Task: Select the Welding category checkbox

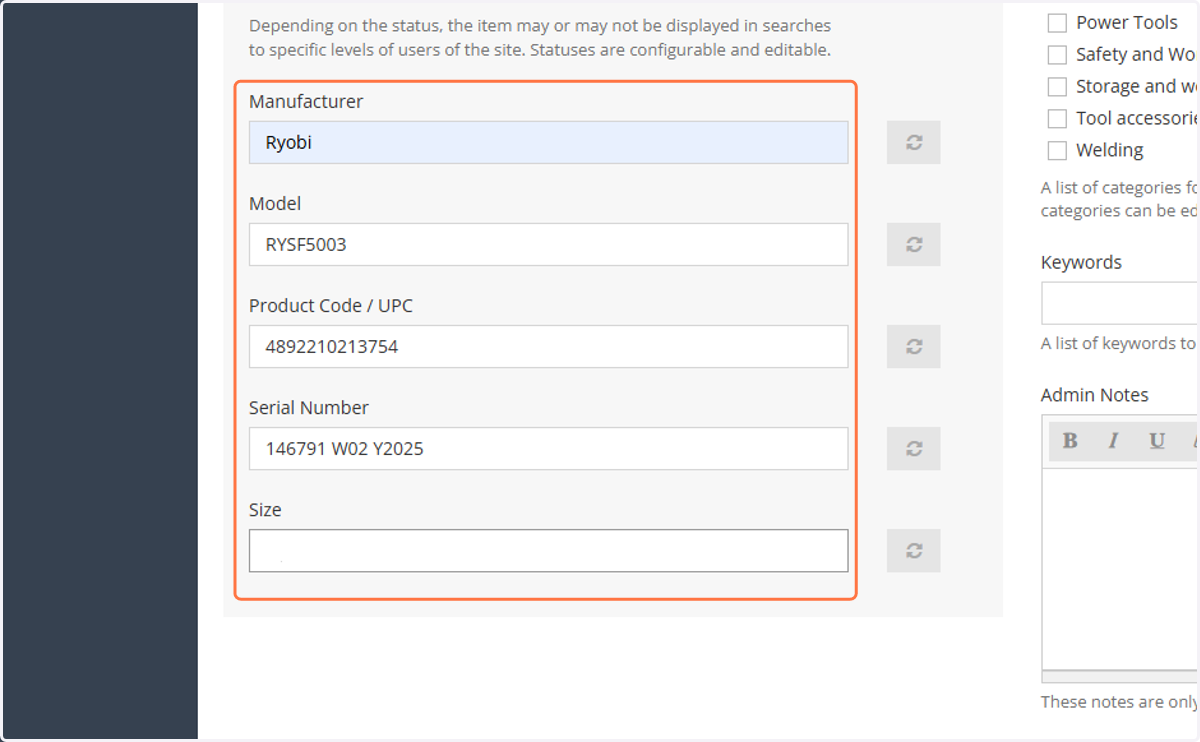Action: (1057, 150)
